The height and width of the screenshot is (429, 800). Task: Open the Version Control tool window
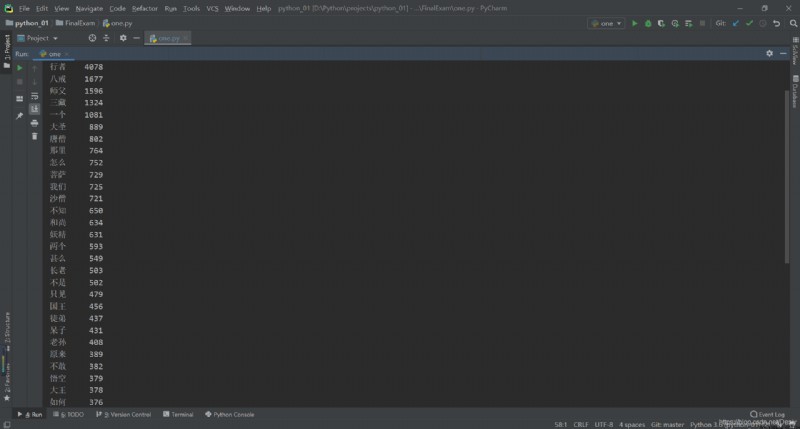coord(123,414)
